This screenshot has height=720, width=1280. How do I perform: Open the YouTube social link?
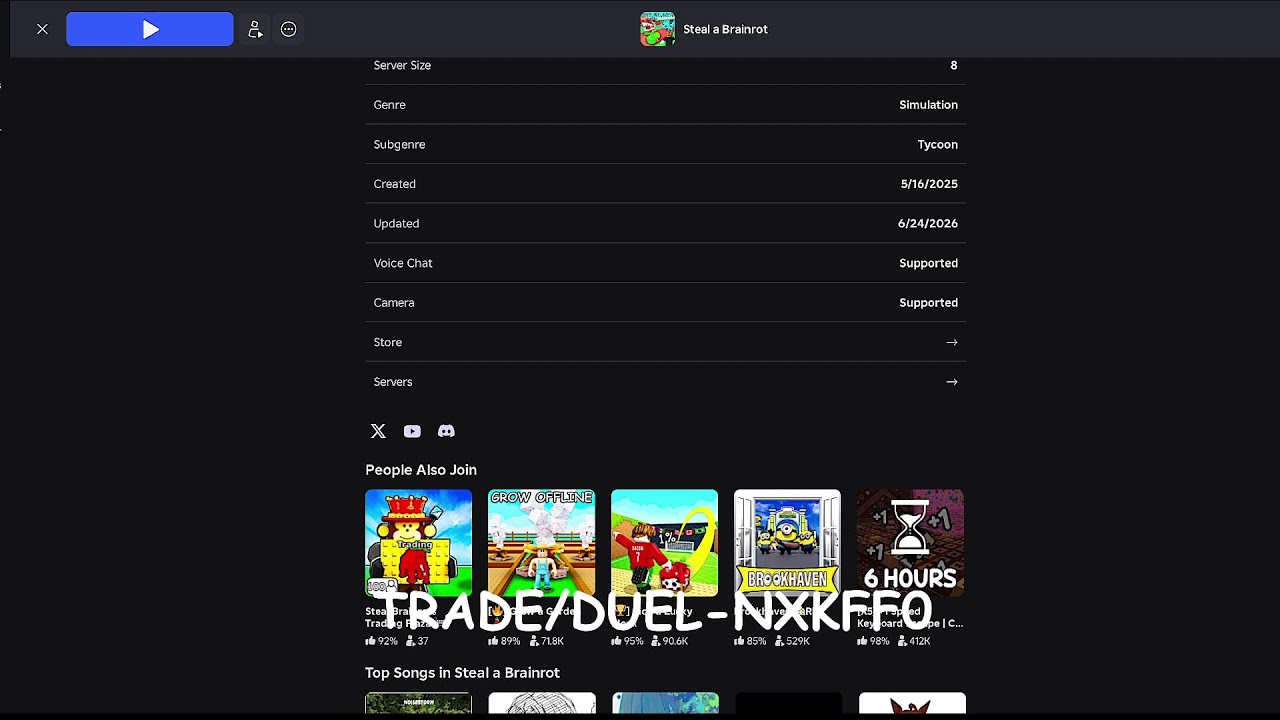412,431
